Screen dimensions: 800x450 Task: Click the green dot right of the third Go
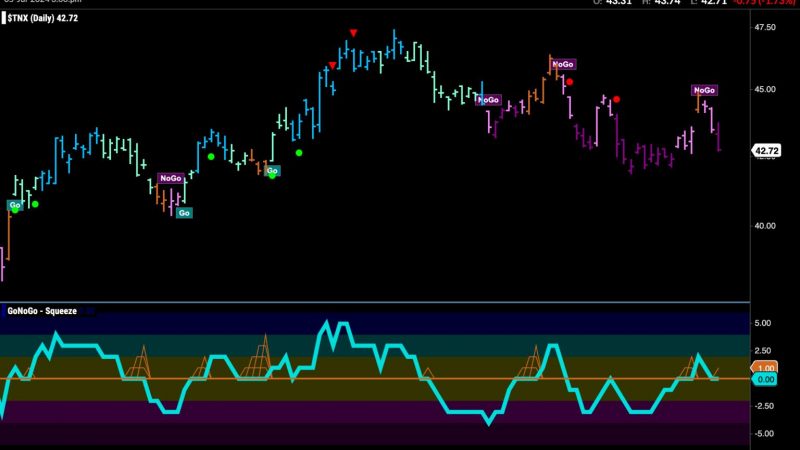click(299, 153)
